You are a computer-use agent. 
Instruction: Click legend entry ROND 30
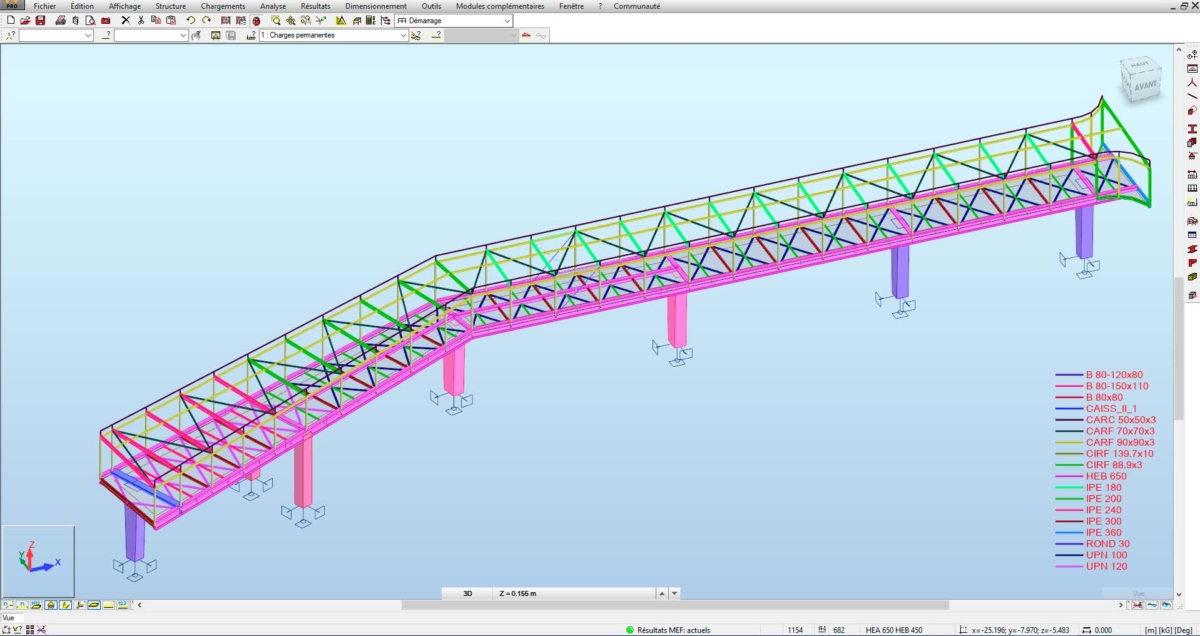[1108, 544]
